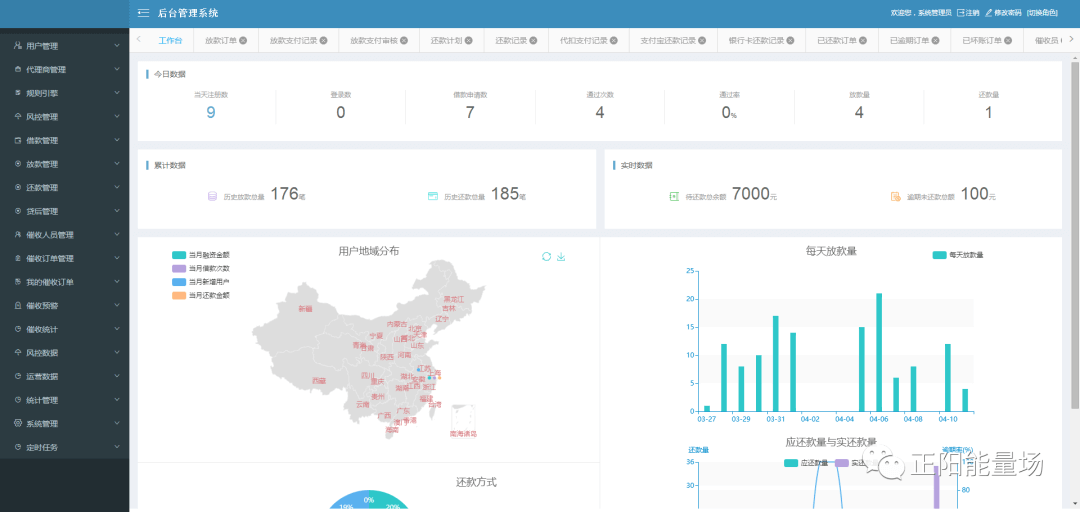1080x512 pixels.
Task: Click the 当天注册数 value 9
Action: (211, 112)
